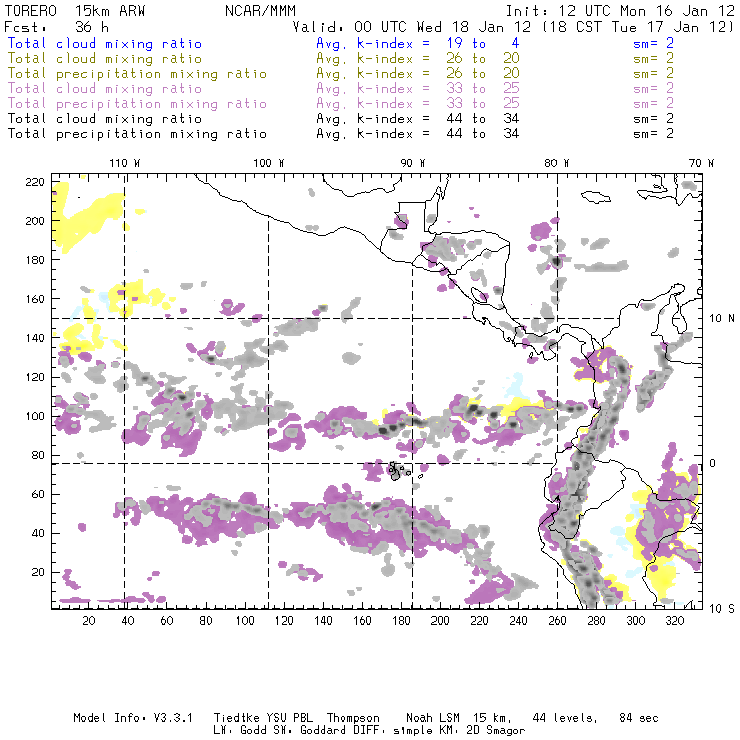Select the 'Init: 12 UTC Mon 16 Jan 12' text
740x740 pixels.
[620, 11]
